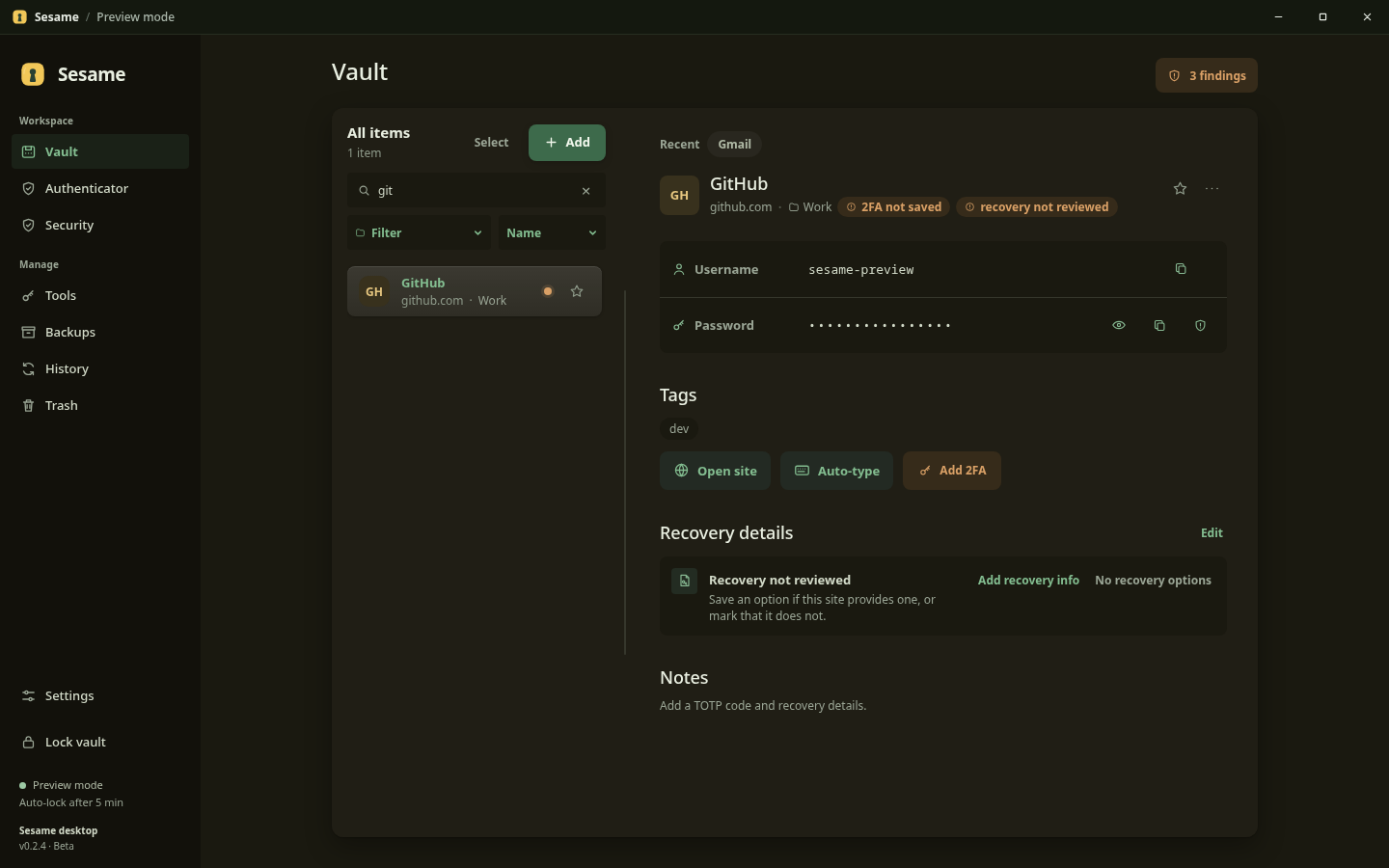This screenshot has height=868, width=1389.
Task: Copy the password to clipboard
Action: pos(1159,326)
